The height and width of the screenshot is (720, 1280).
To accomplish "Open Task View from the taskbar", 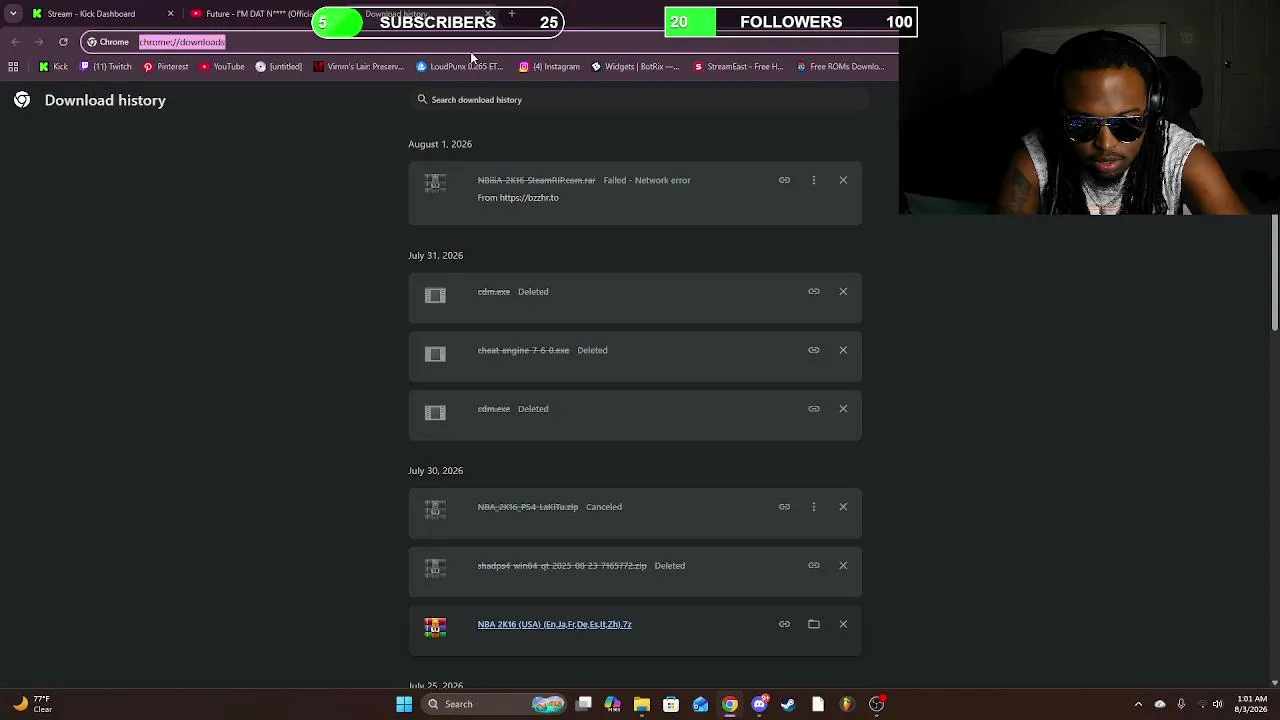I will click(584, 704).
